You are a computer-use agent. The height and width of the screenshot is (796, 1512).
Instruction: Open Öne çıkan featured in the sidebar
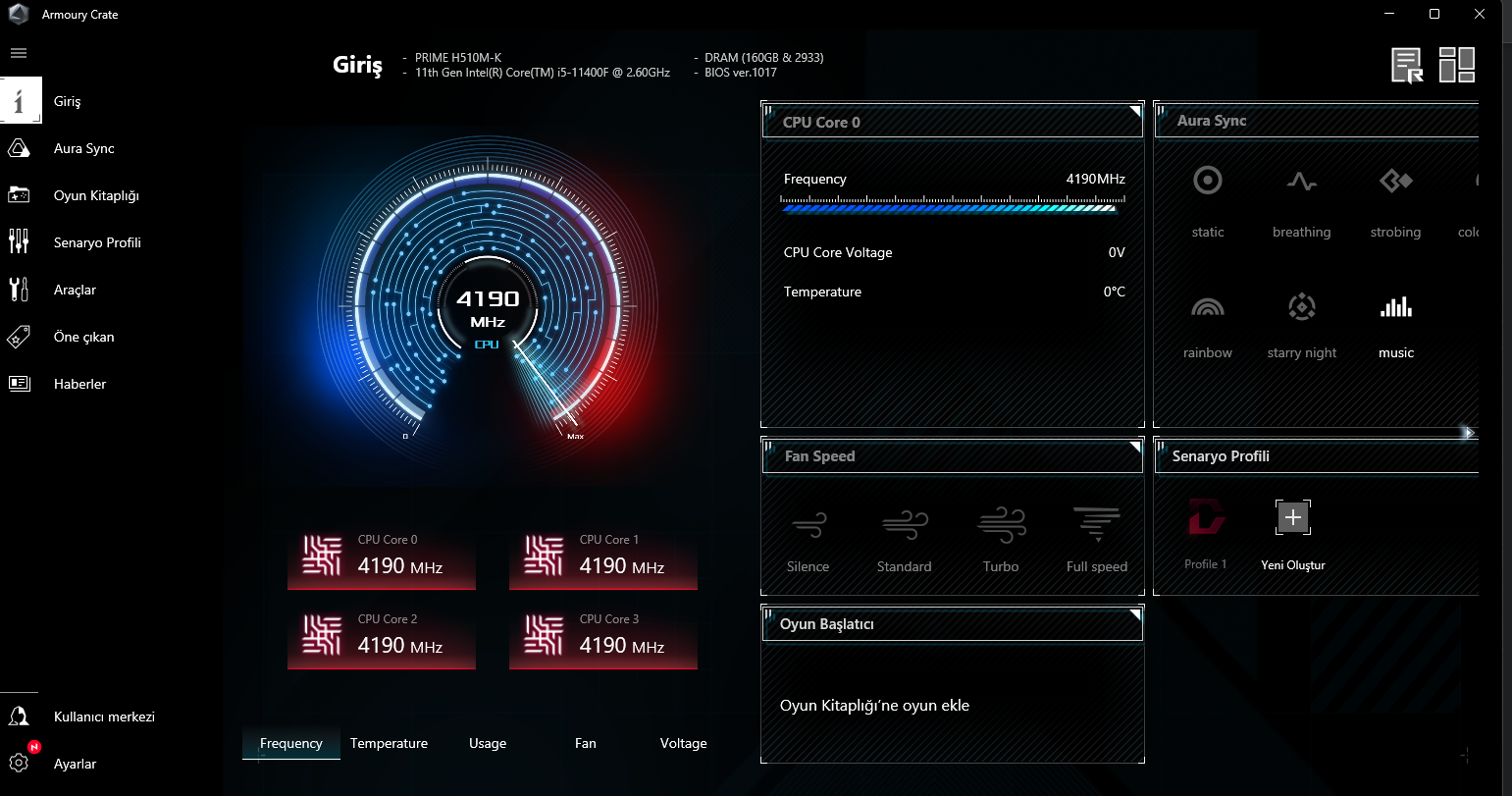(83, 337)
